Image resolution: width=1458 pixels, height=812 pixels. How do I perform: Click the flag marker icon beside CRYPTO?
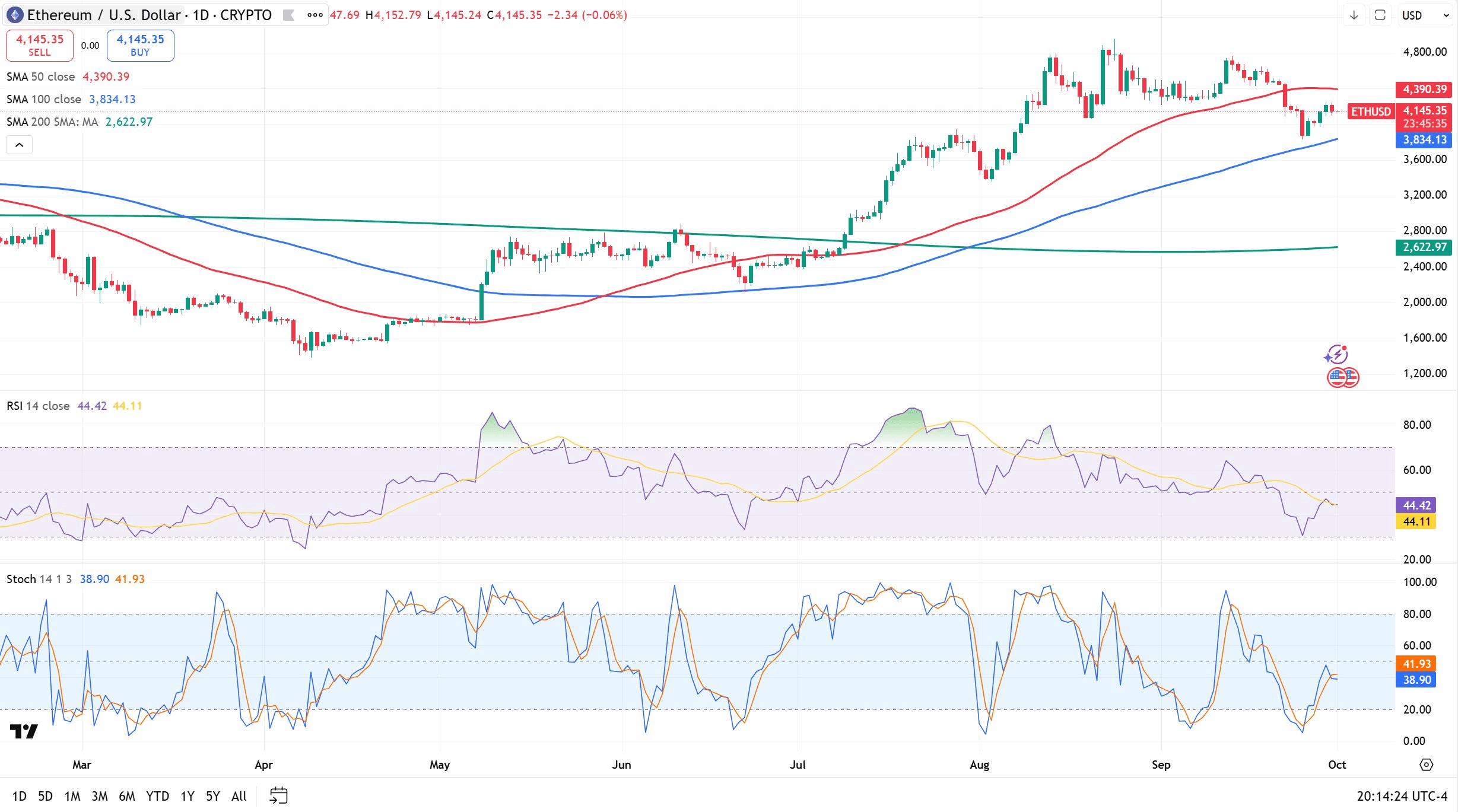pyautogui.click(x=289, y=15)
